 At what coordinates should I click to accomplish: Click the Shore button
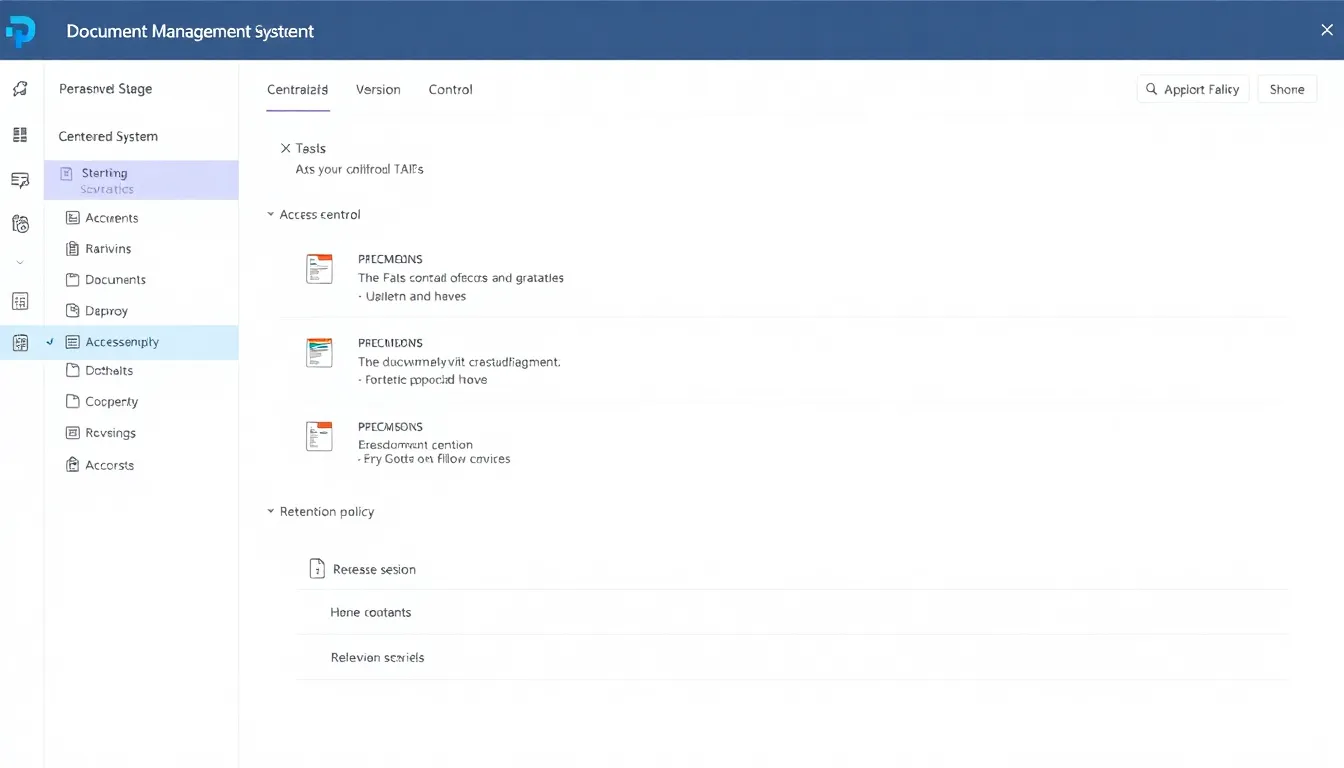click(x=1287, y=89)
